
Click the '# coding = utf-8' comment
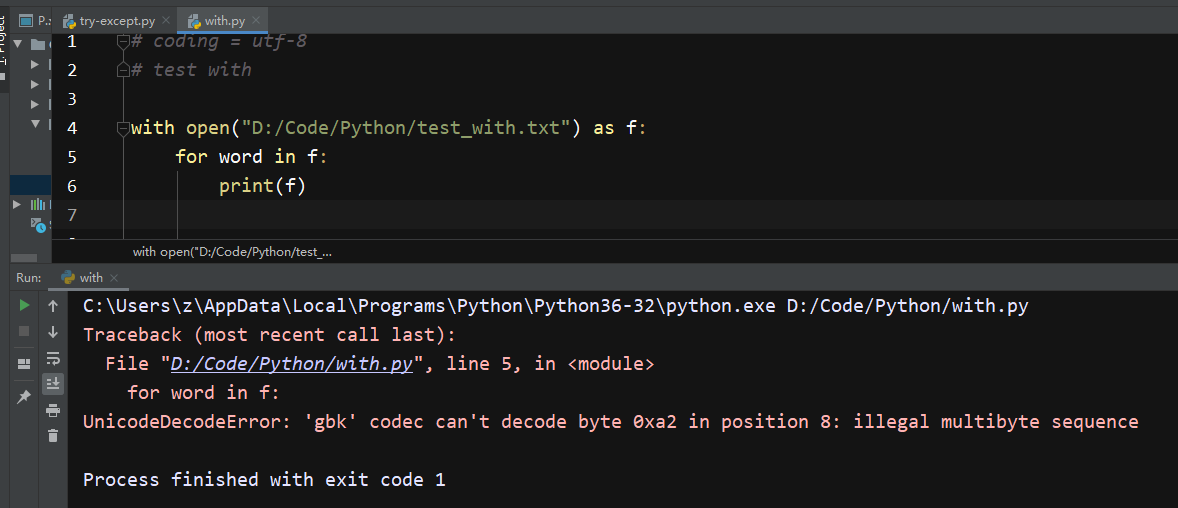coord(219,41)
